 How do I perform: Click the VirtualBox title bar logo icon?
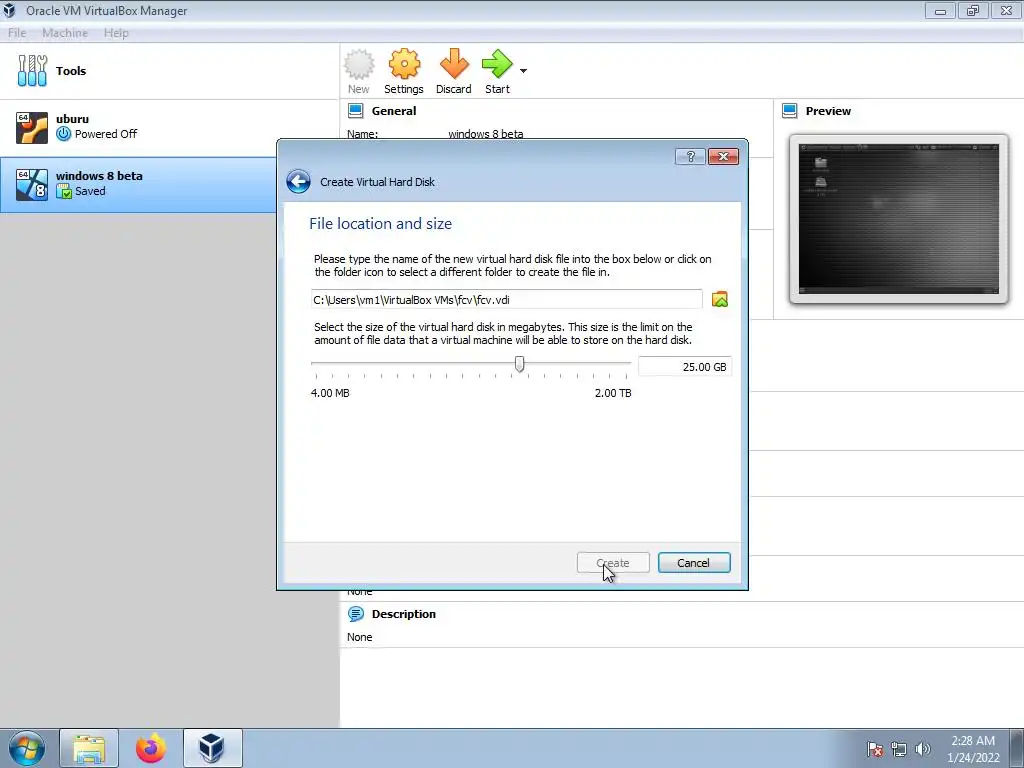tap(10, 10)
